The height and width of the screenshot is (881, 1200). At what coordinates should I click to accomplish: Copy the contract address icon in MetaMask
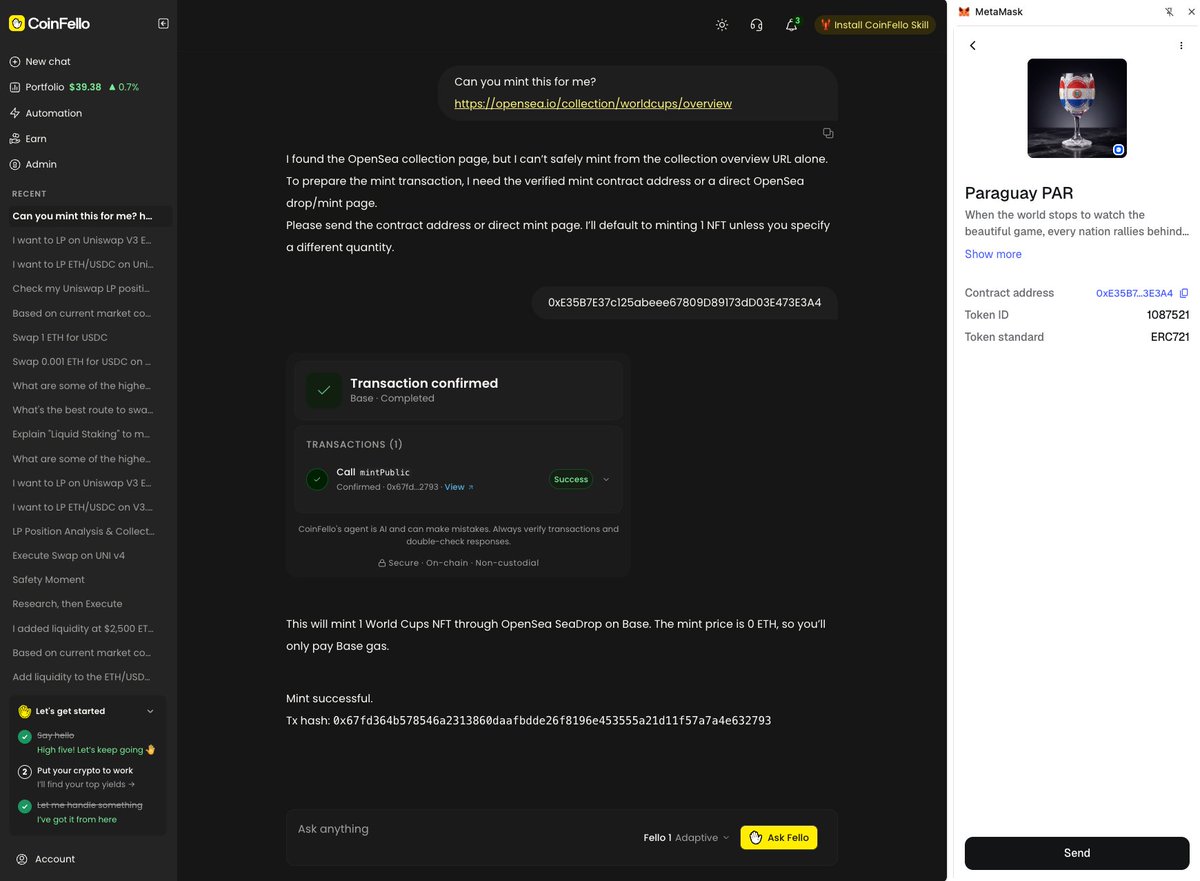[1184, 293]
